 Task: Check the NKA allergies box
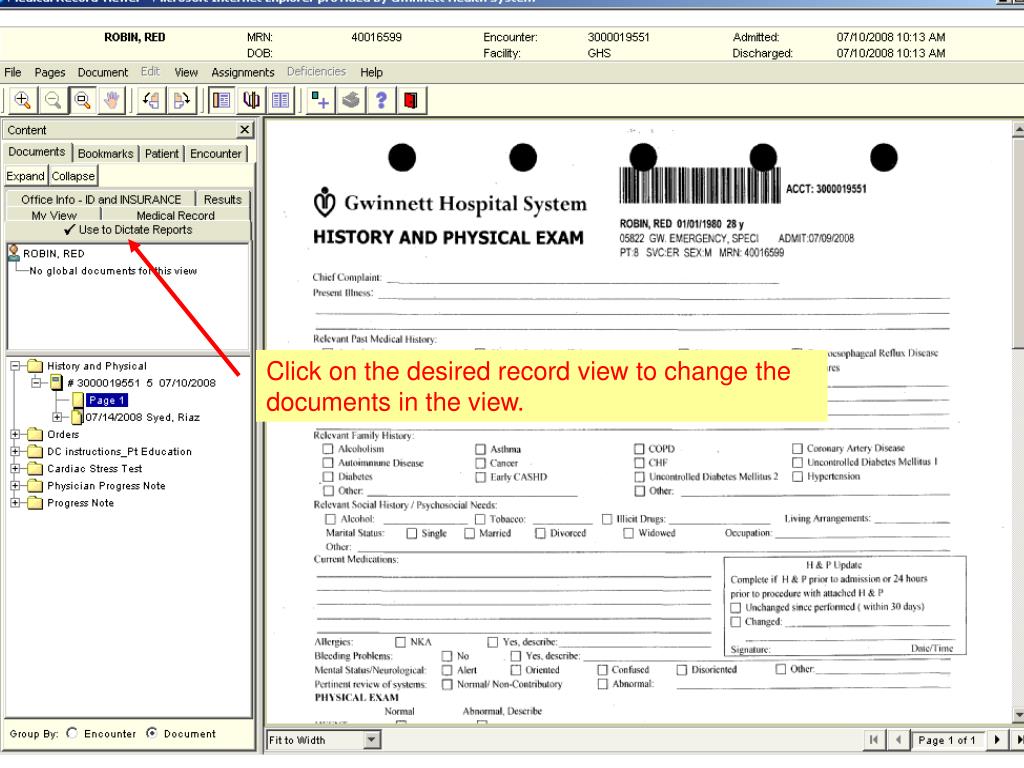pos(400,642)
